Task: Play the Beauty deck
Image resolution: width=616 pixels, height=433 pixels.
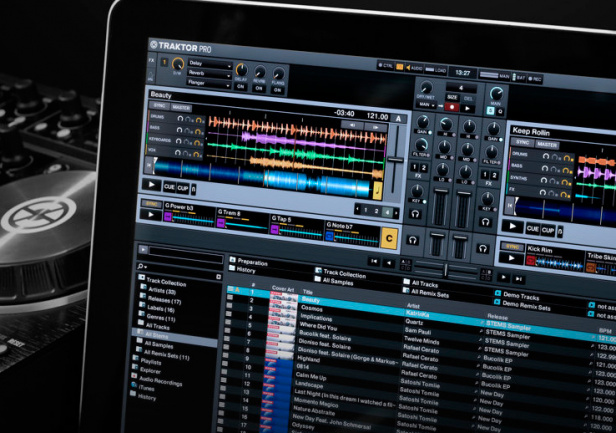Action: tap(151, 185)
